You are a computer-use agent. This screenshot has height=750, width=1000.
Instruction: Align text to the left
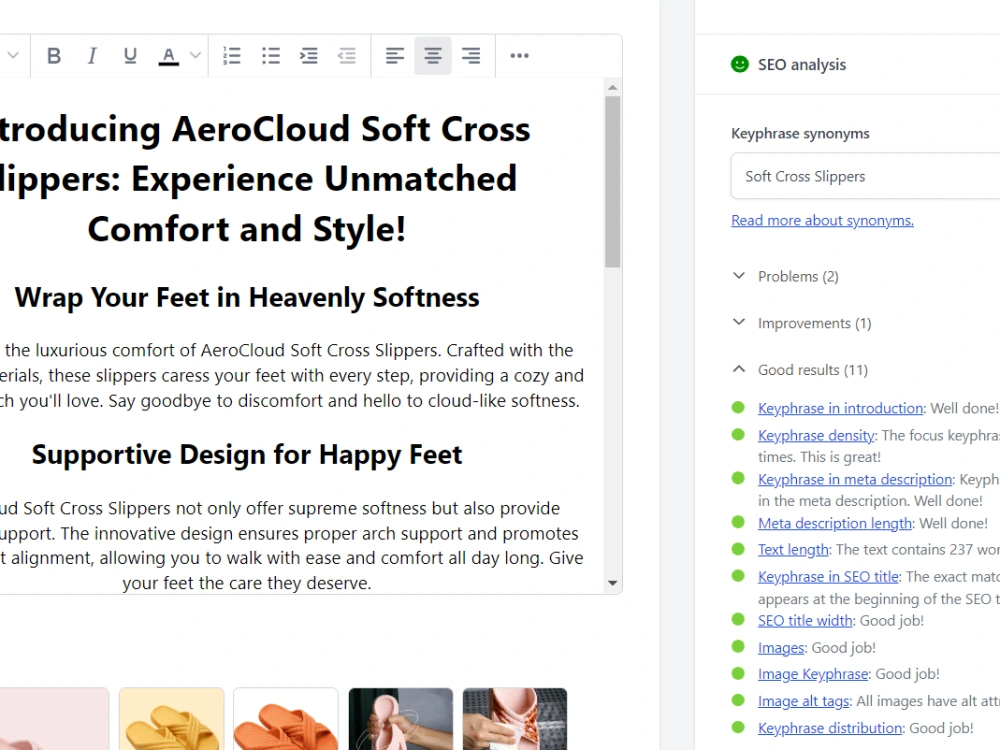coord(395,55)
